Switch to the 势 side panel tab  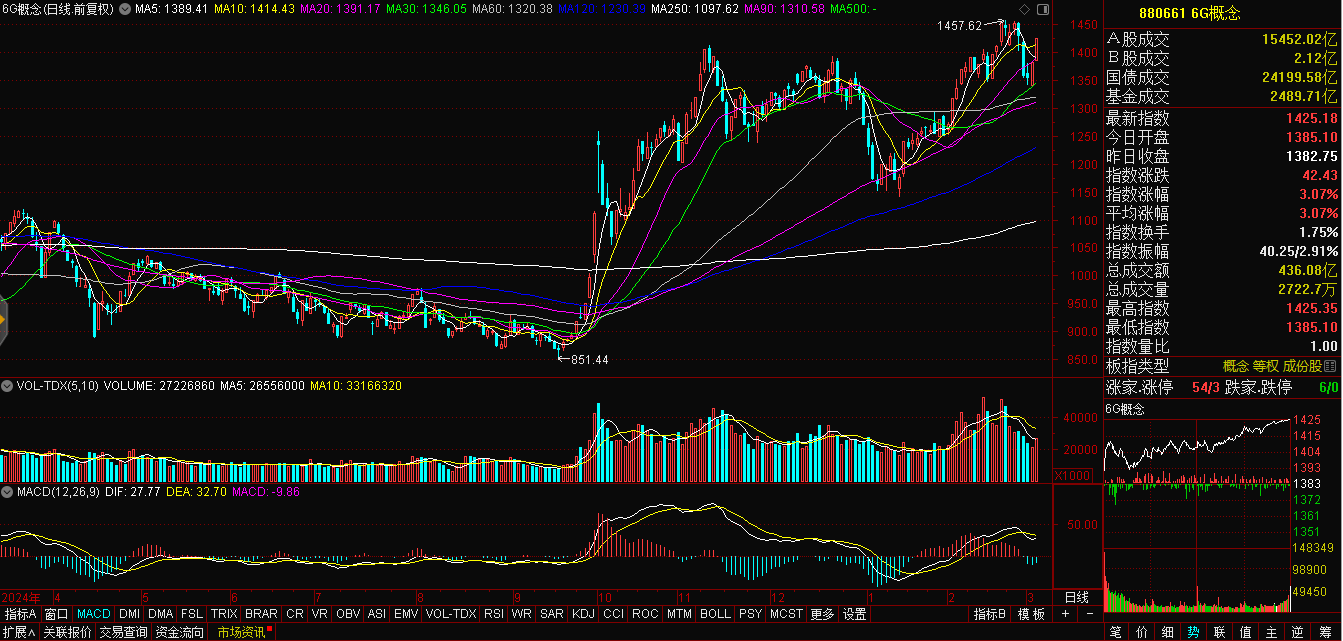(1194, 632)
